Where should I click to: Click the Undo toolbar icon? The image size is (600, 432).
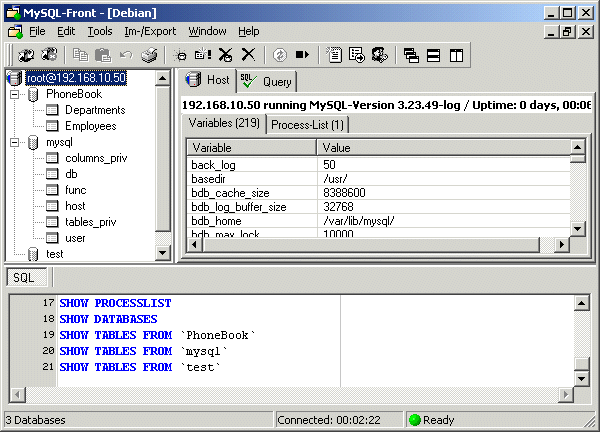click(x=126, y=55)
